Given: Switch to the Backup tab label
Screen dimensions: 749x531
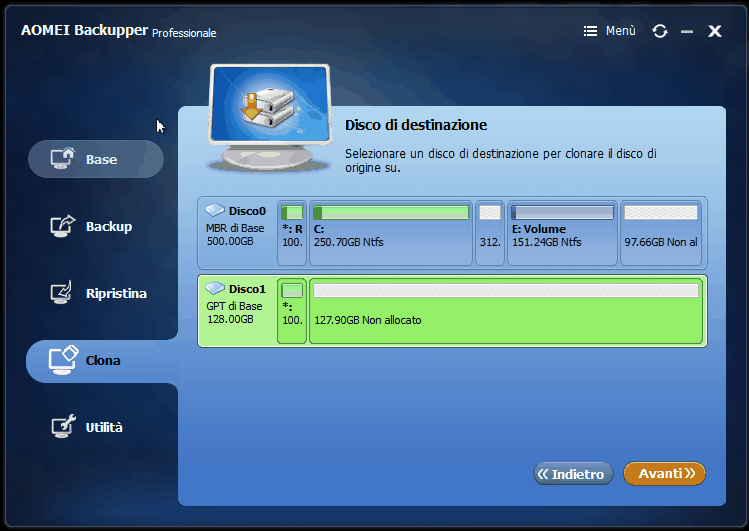Looking at the screenshot, I should pos(109,226).
